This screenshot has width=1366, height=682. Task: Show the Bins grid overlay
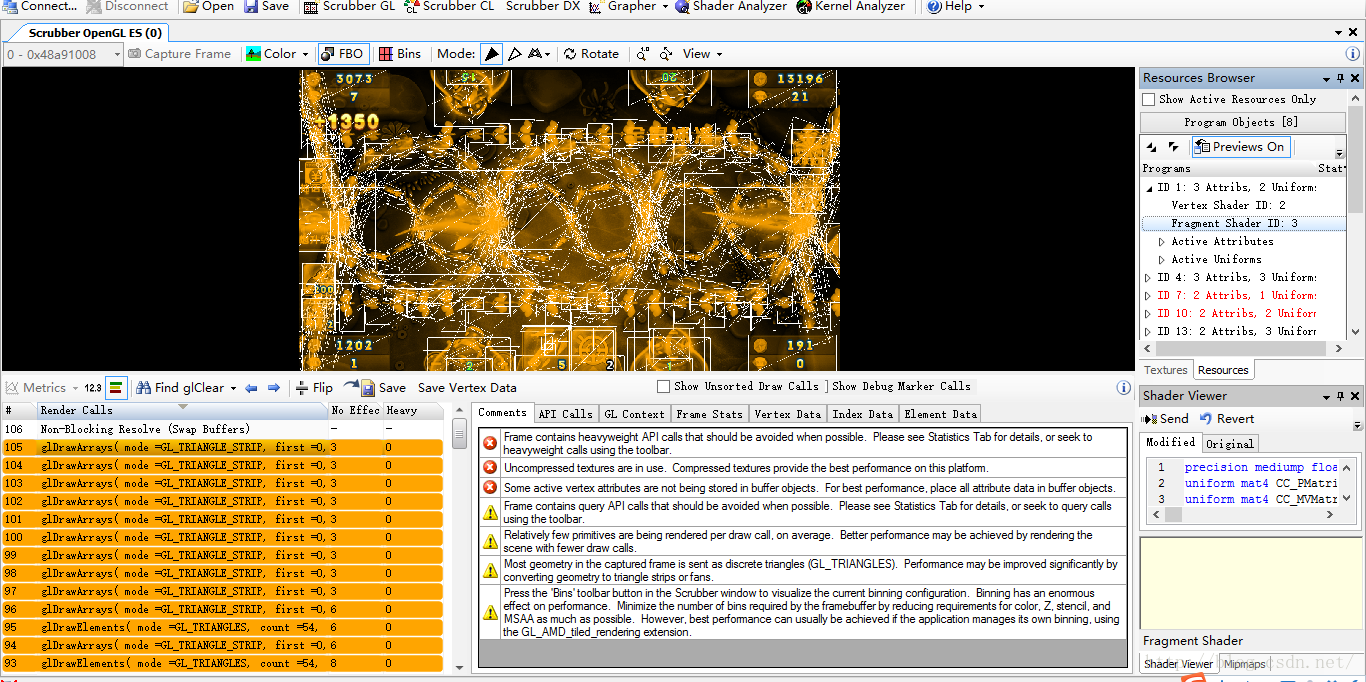[x=400, y=54]
